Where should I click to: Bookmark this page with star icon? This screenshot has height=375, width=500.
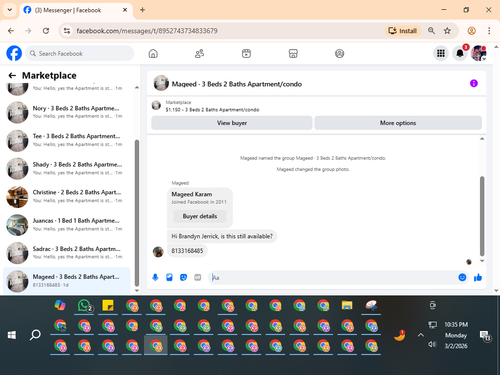click(447, 31)
